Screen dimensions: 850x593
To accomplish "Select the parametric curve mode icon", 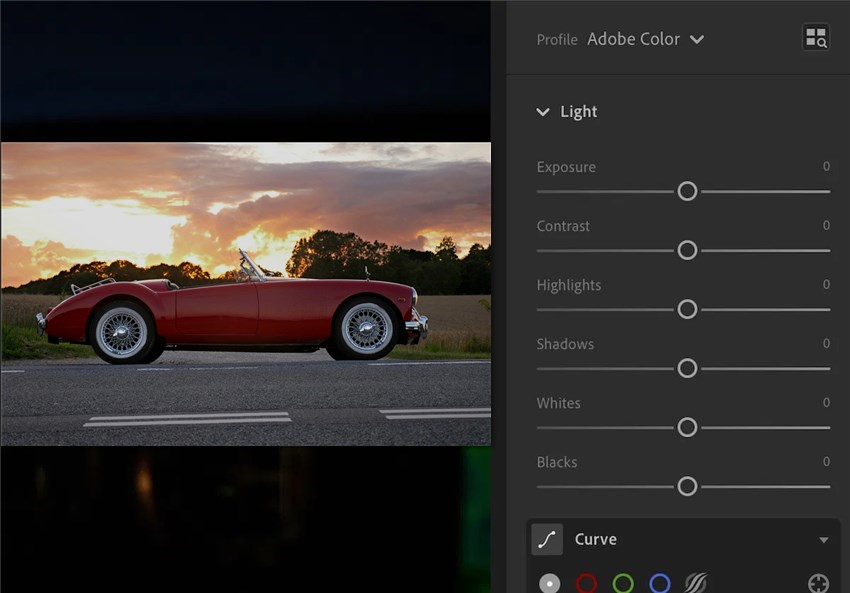I will click(696, 583).
